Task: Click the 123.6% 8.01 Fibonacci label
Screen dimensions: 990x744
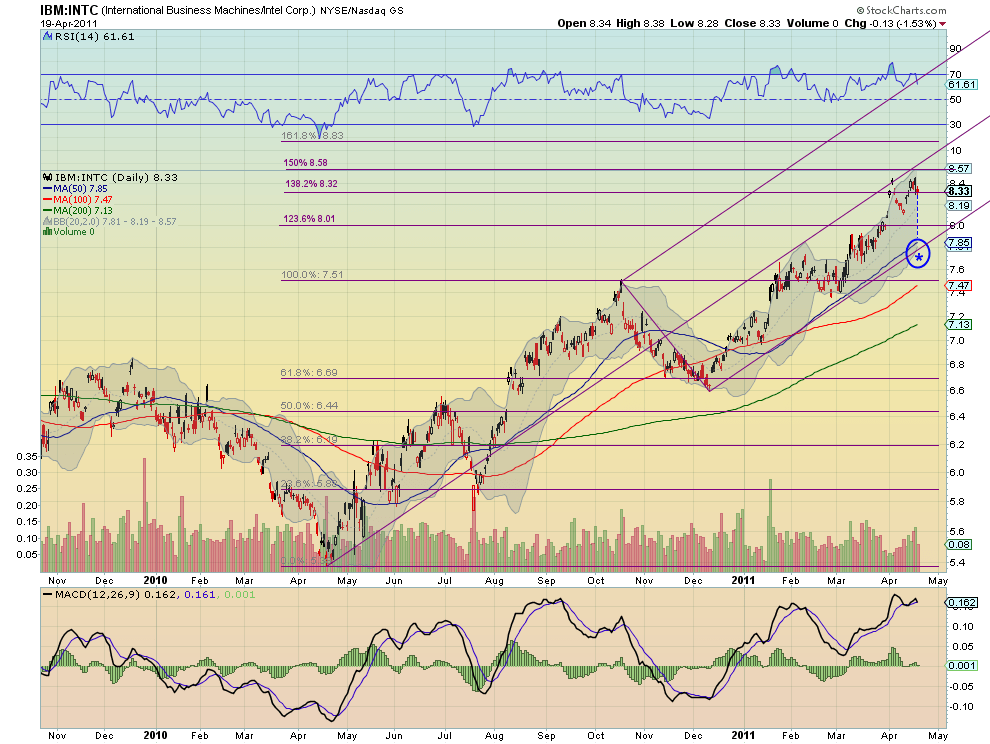Action: click(309, 219)
